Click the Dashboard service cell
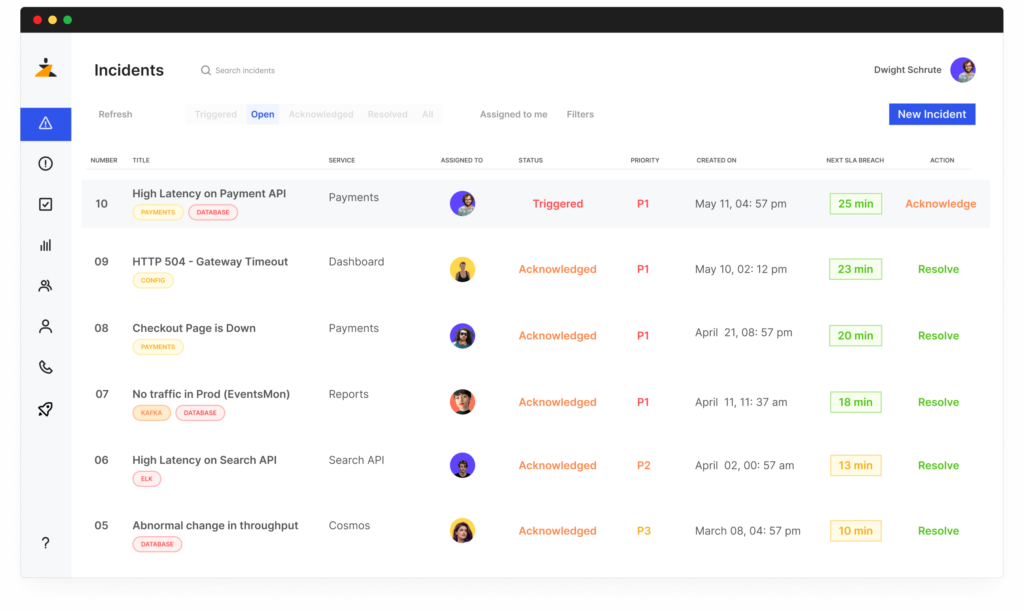The height and width of the screenshot is (612, 1024). (x=356, y=261)
